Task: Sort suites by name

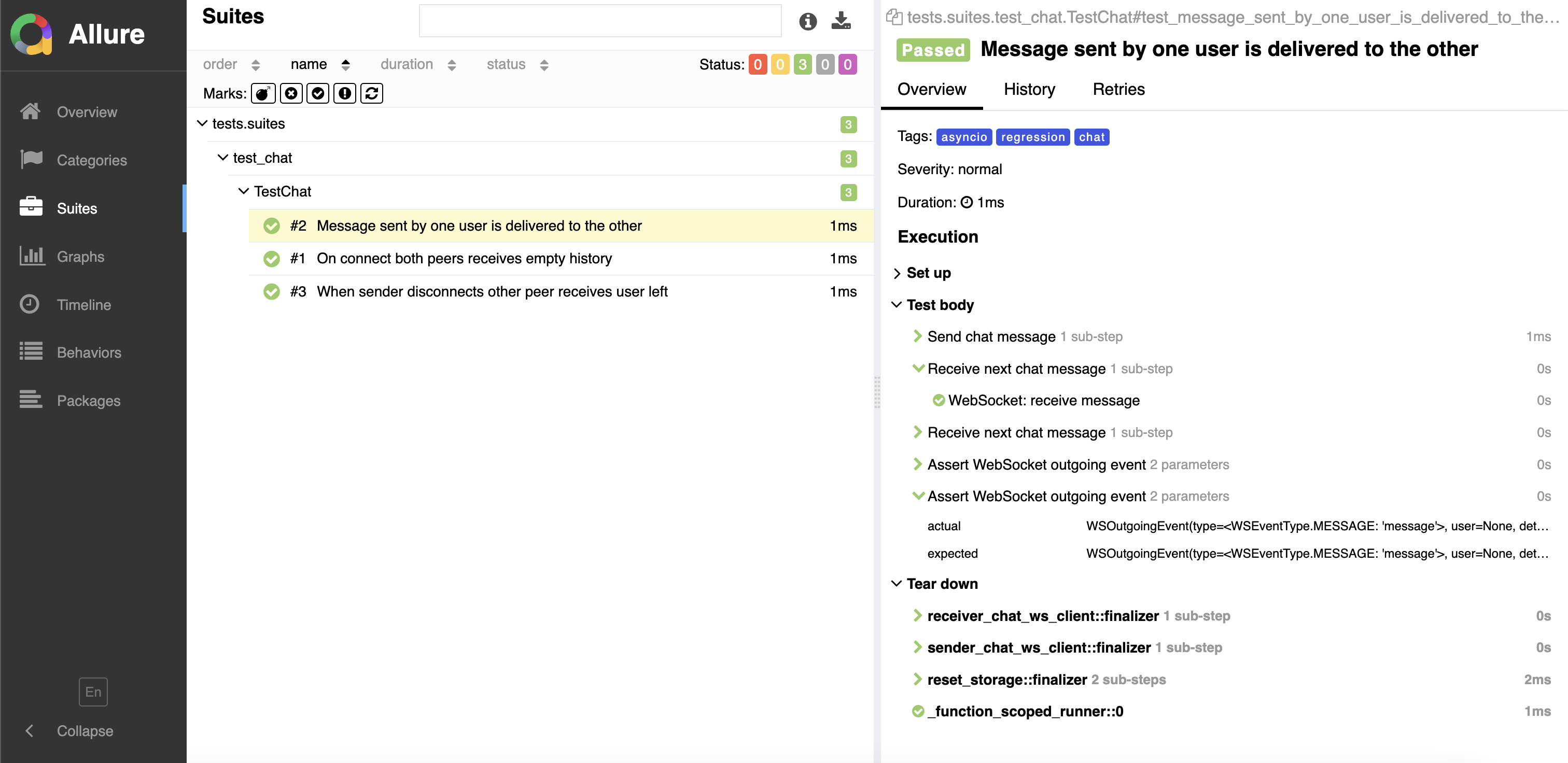Action: pos(320,64)
